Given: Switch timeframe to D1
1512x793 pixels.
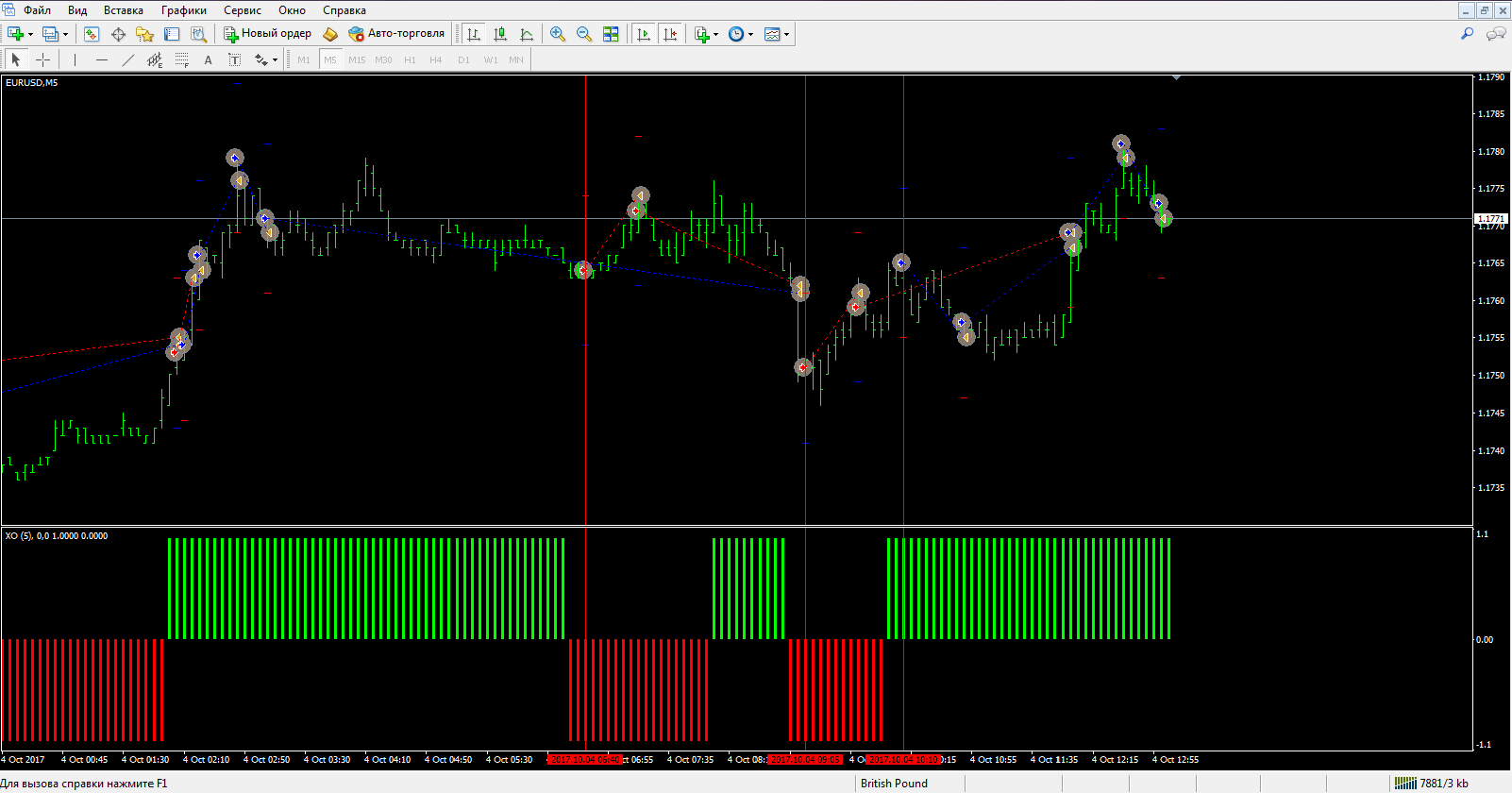Looking at the screenshot, I should [x=463, y=59].
